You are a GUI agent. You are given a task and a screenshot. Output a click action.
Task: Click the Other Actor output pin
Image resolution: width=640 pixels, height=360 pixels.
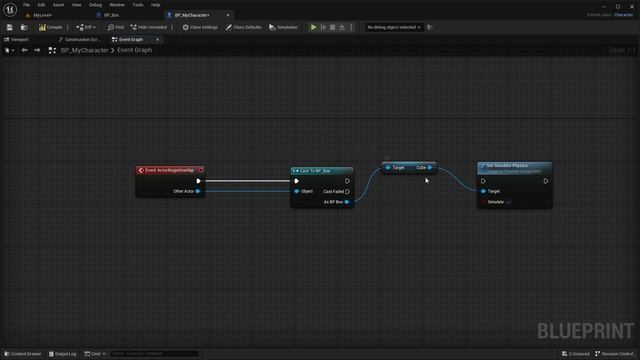(198, 191)
